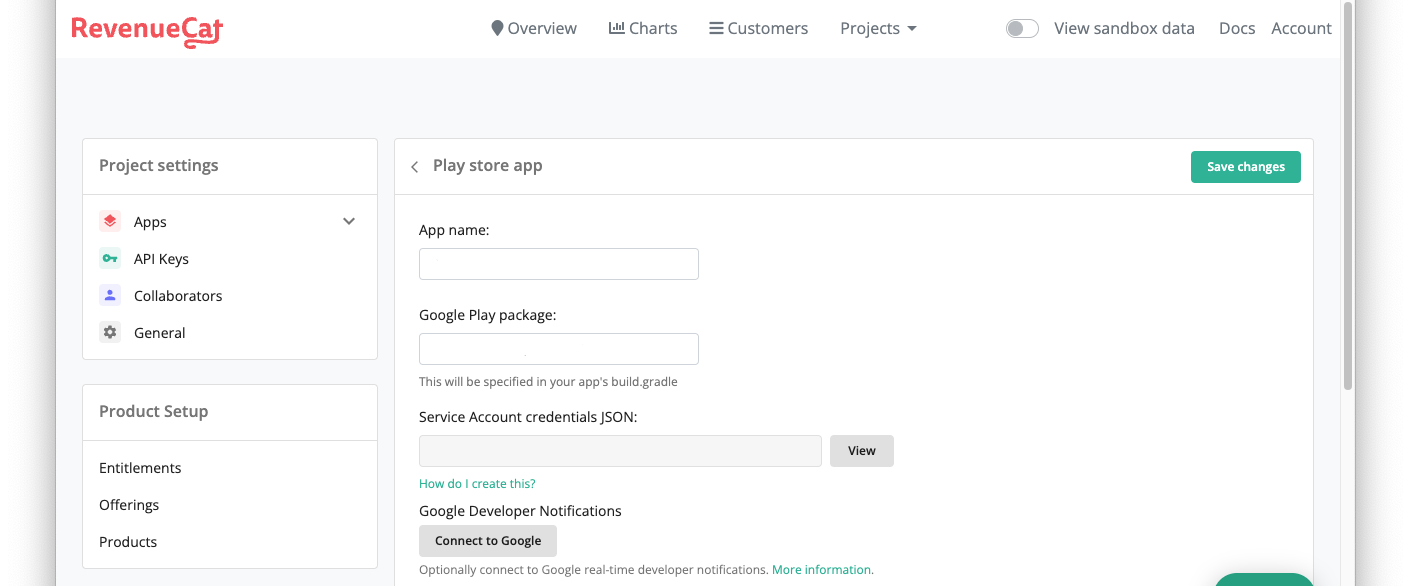Collapse the Apps section chevron
Image resolution: width=1411 pixels, height=586 pixels.
coord(348,221)
